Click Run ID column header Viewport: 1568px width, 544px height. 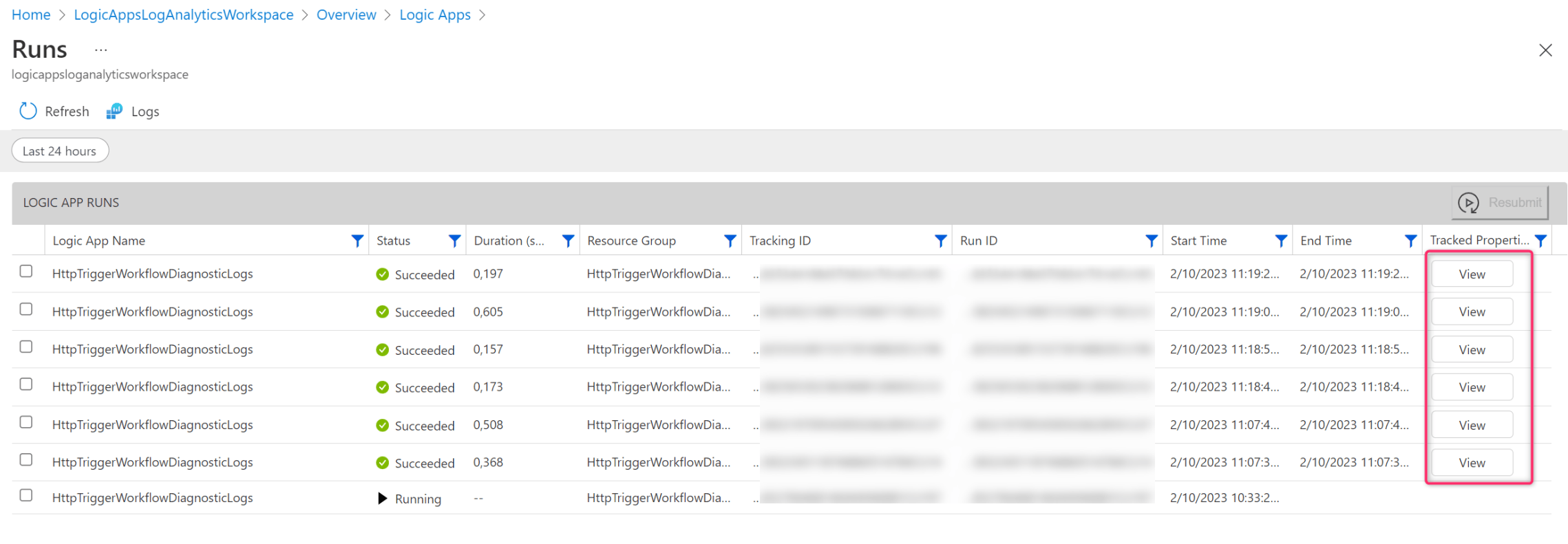click(x=978, y=241)
